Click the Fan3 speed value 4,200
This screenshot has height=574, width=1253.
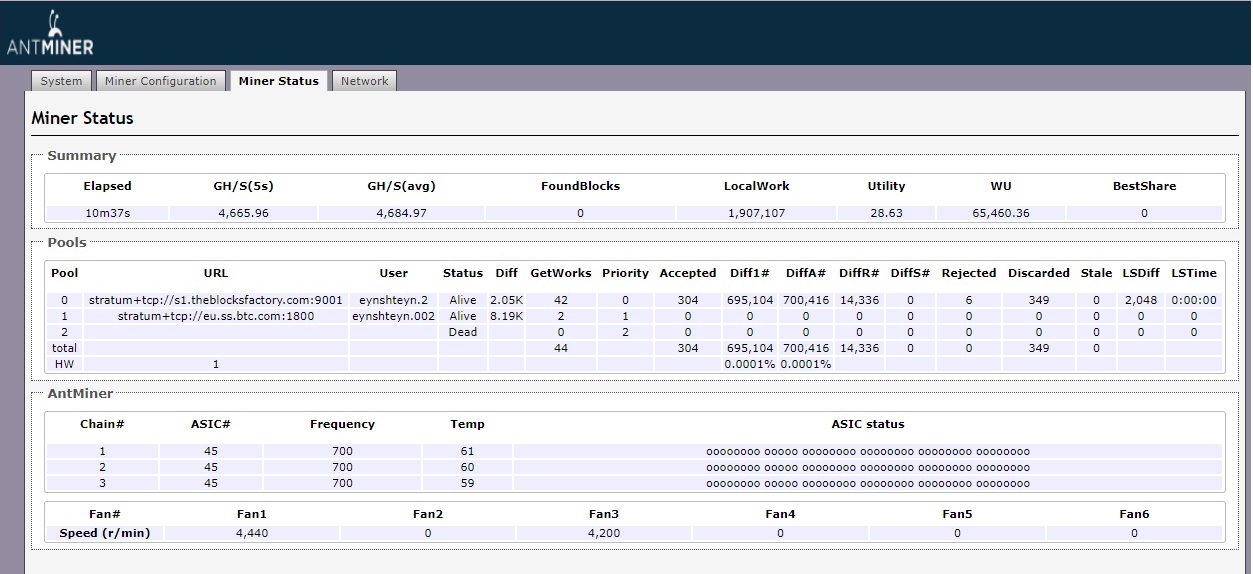(x=603, y=533)
